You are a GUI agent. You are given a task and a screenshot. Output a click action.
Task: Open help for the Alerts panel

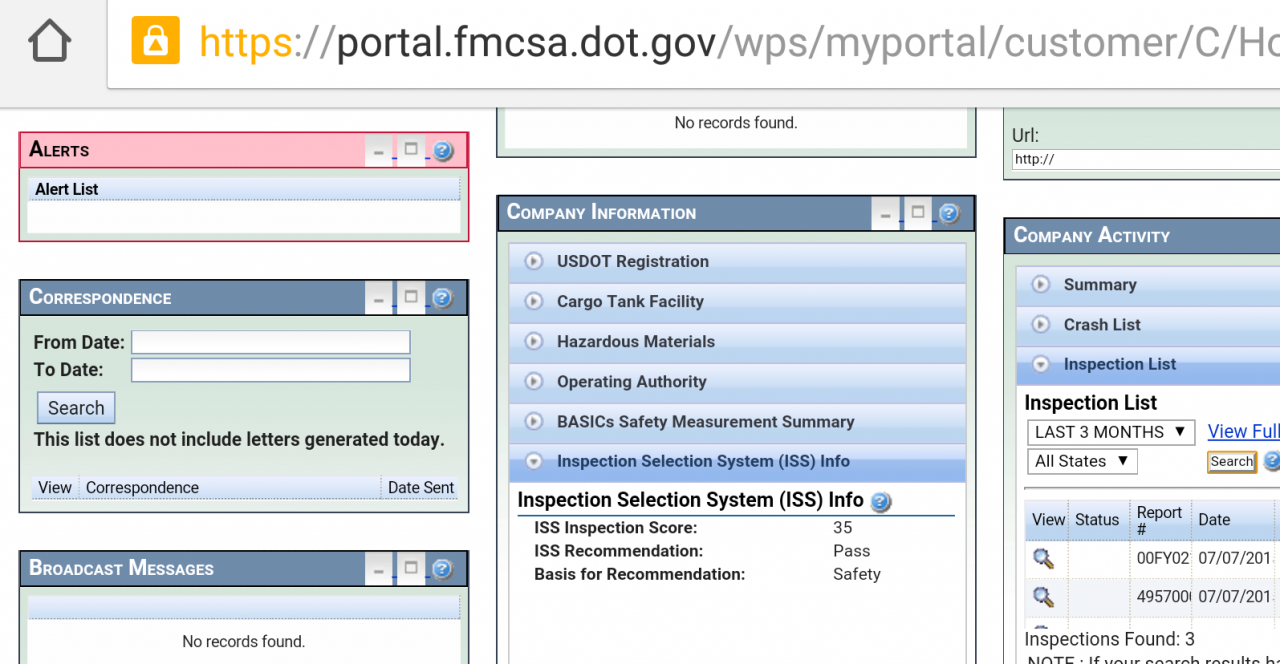[443, 151]
